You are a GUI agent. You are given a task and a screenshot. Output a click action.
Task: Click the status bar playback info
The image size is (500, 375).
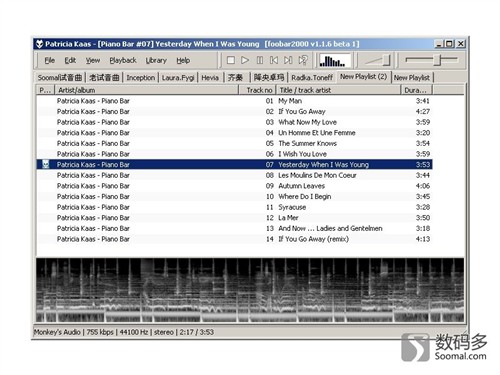[124, 332]
